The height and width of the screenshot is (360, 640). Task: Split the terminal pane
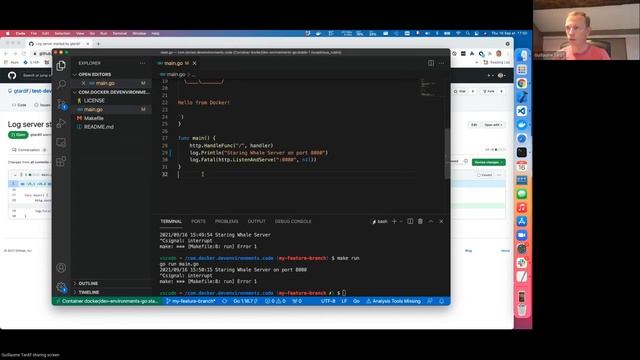[410, 221]
